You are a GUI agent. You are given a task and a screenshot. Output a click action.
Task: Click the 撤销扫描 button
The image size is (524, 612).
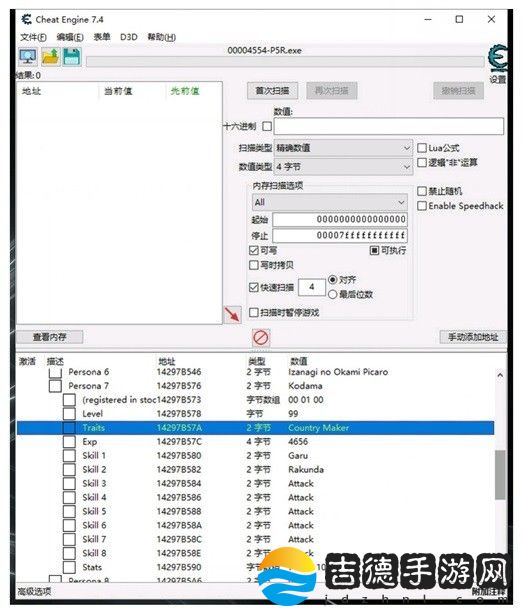(x=458, y=91)
